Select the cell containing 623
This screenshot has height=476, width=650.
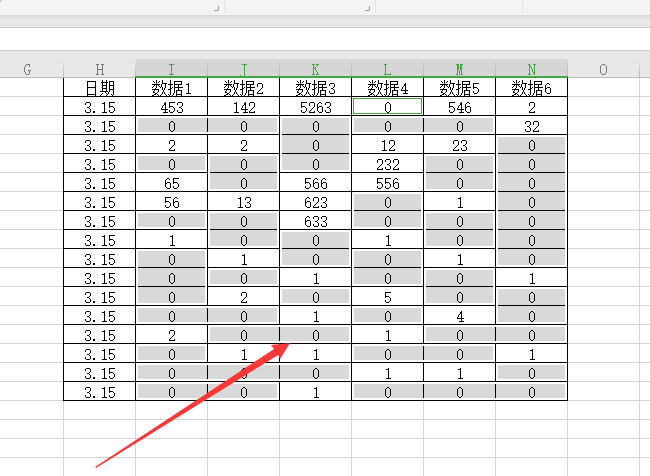[x=315, y=202]
